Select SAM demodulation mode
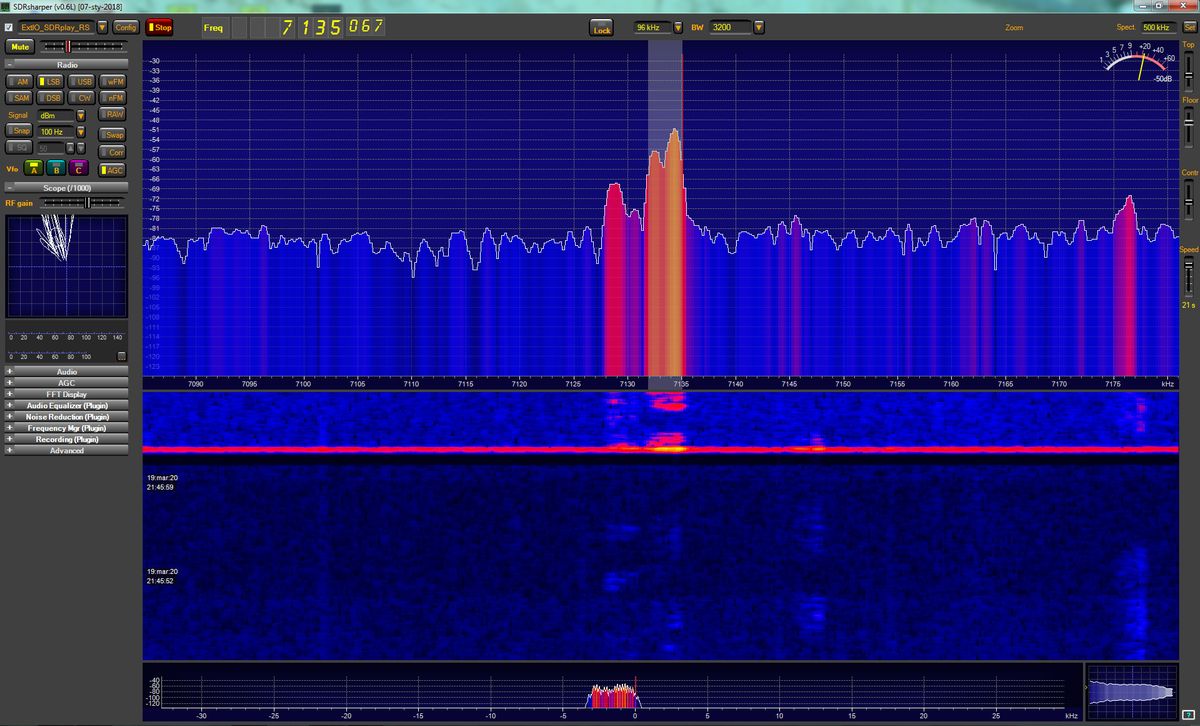 20,97
